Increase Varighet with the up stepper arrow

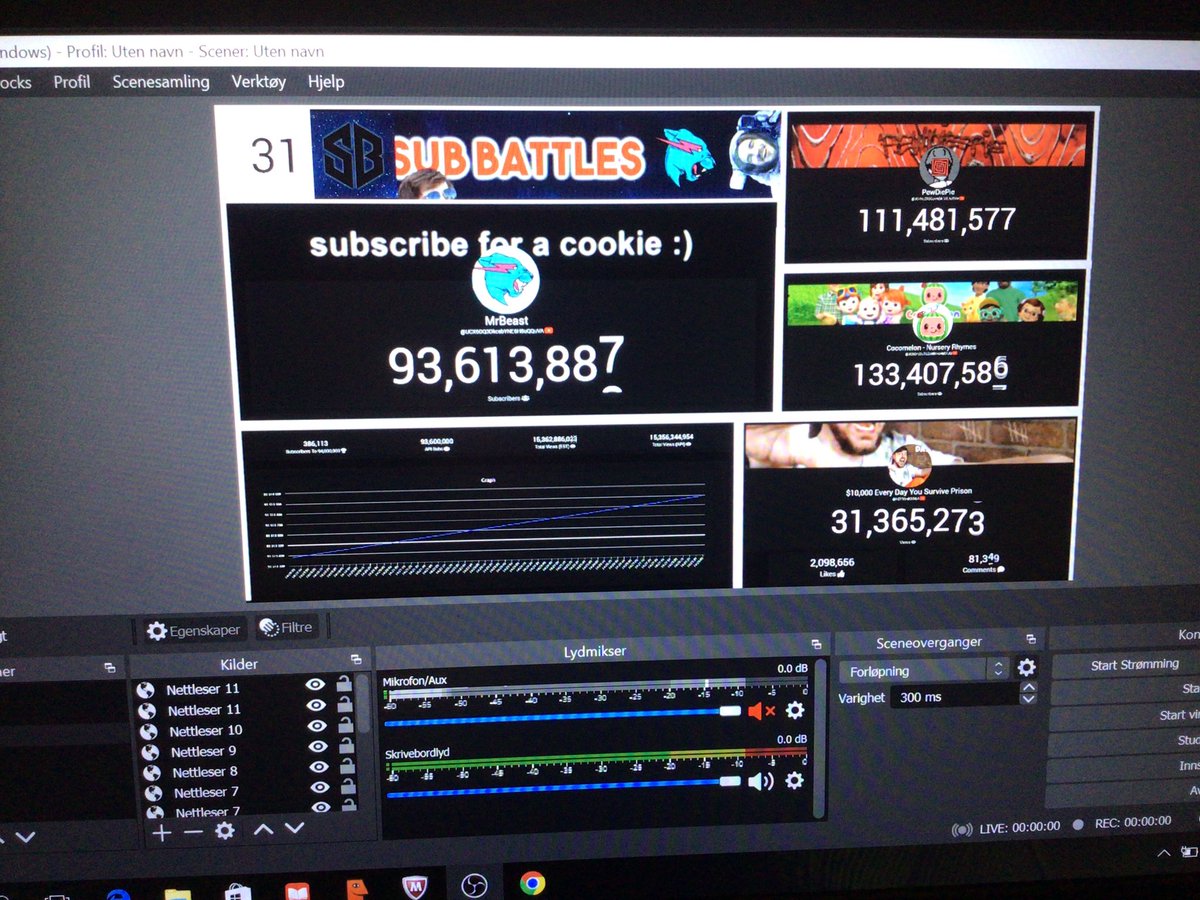(1029, 689)
